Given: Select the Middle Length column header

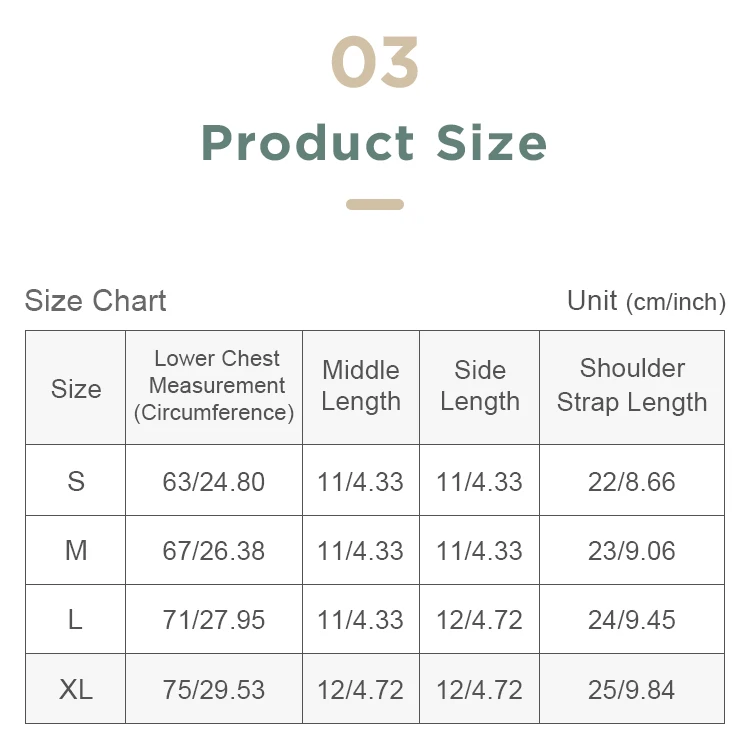Looking at the screenshot, I should (361, 386).
